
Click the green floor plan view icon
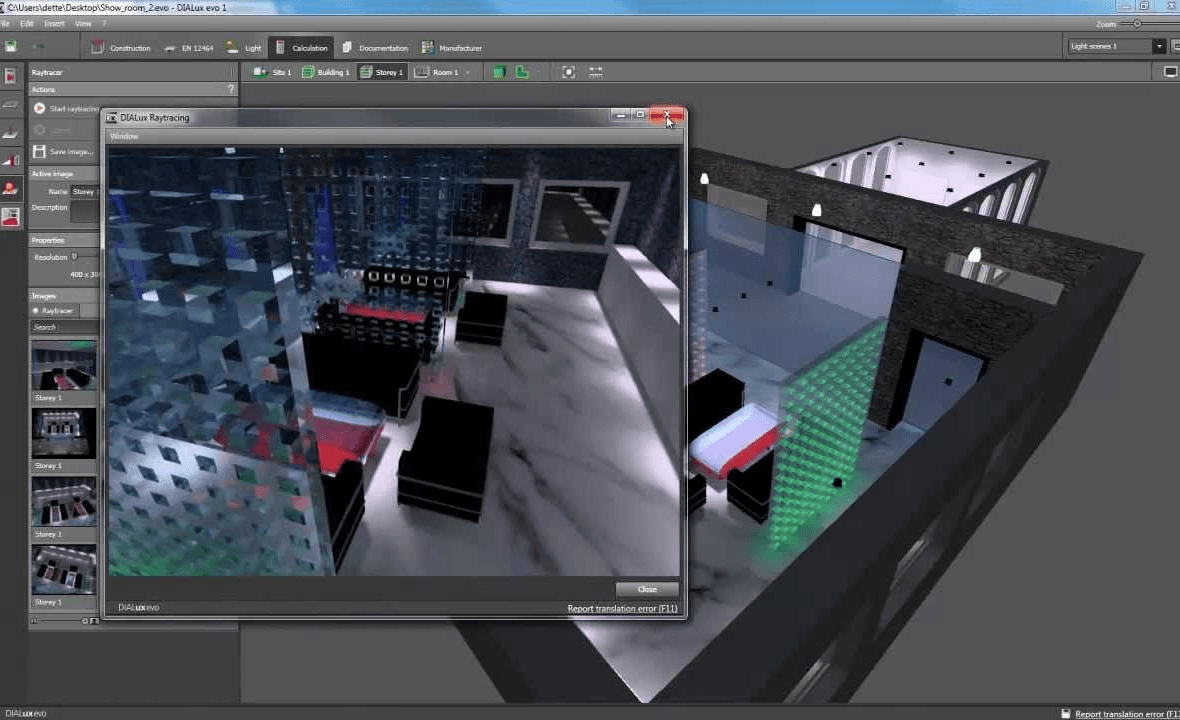pyautogui.click(x=522, y=72)
